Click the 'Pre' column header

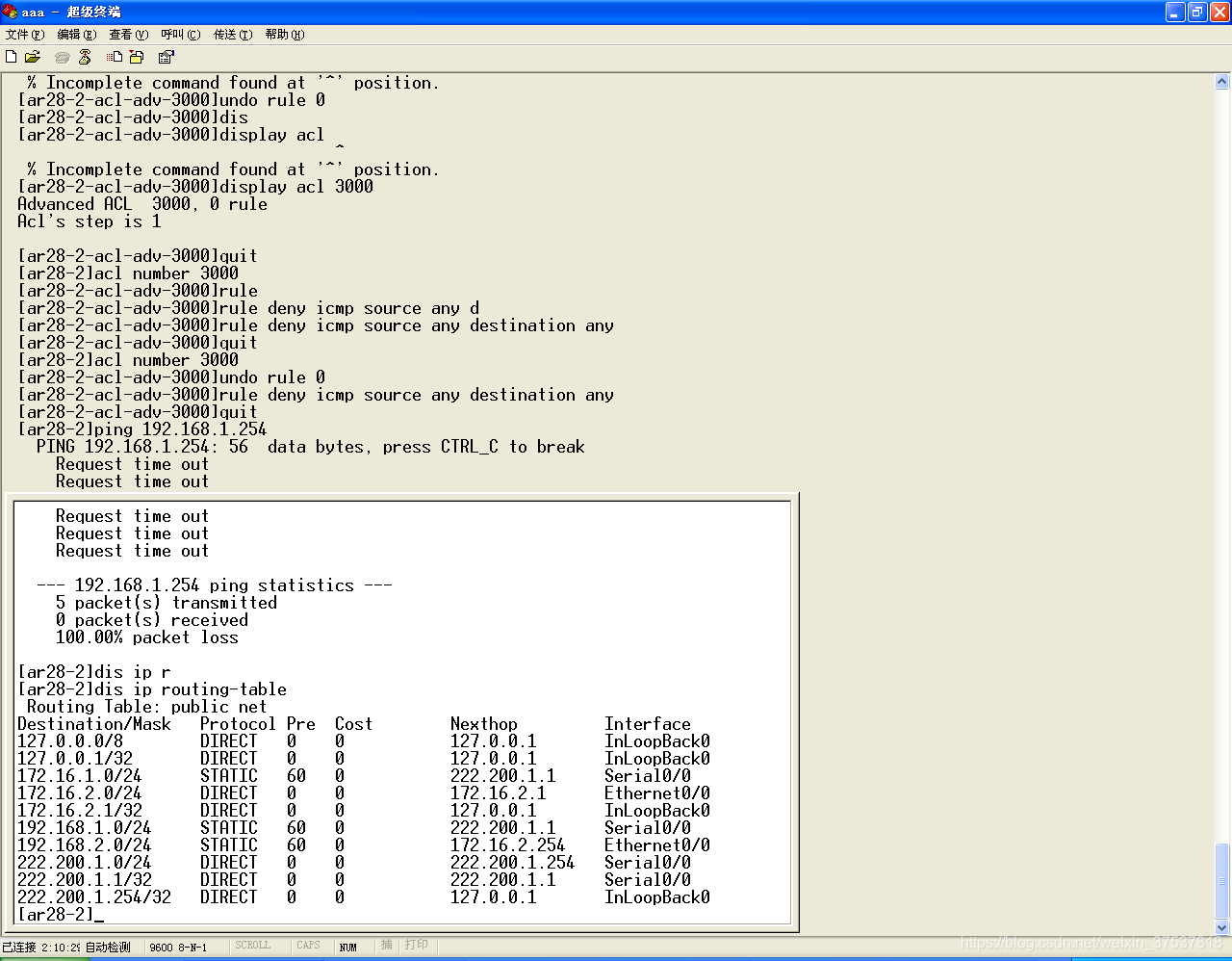pos(301,724)
